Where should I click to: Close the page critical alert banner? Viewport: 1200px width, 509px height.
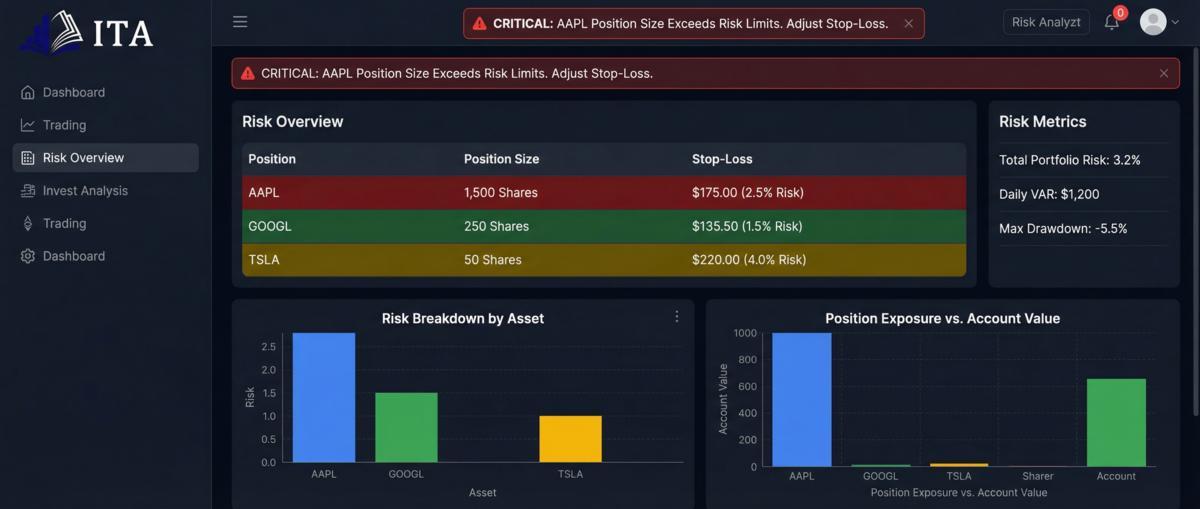(1164, 73)
